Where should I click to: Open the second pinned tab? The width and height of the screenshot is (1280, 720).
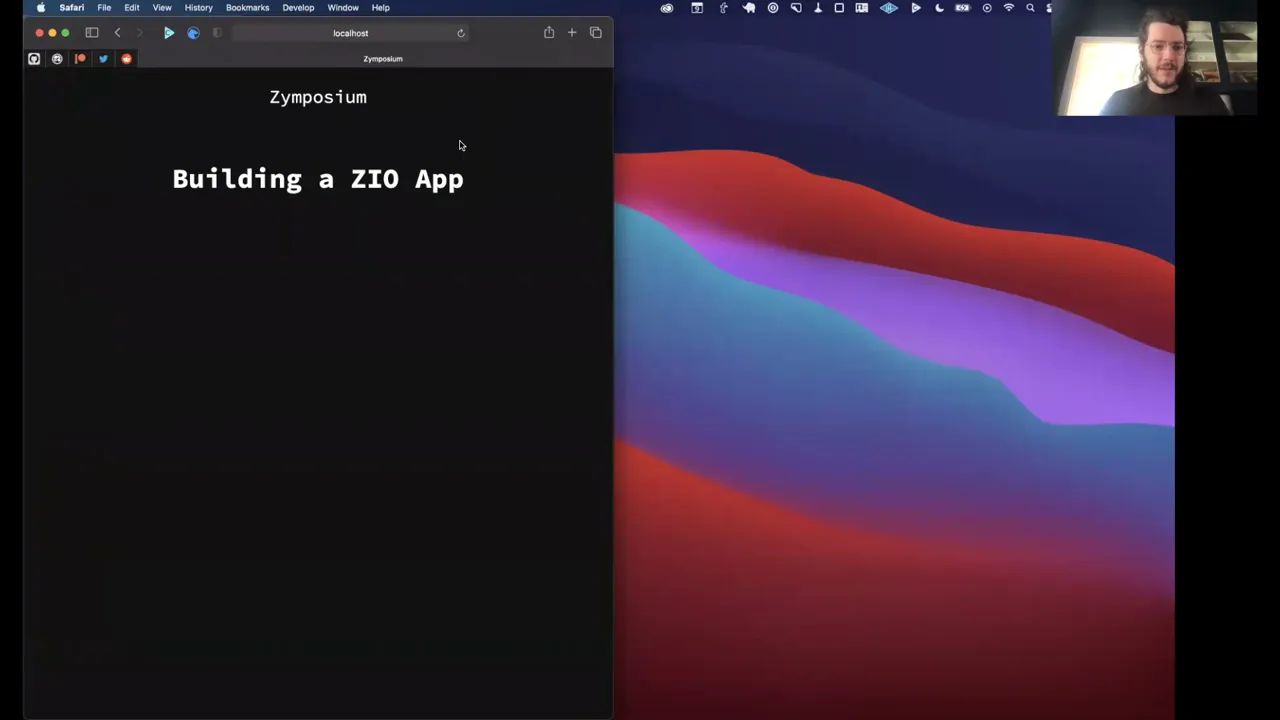click(57, 59)
